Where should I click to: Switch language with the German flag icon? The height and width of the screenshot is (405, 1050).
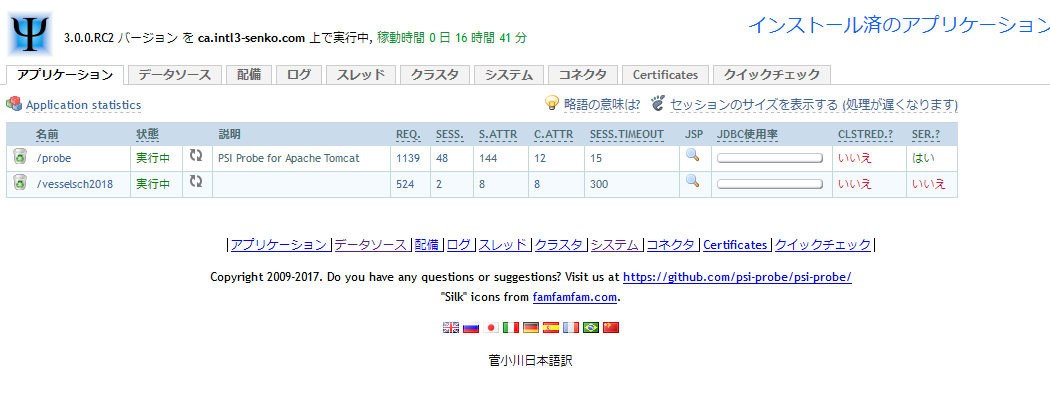coord(531,327)
